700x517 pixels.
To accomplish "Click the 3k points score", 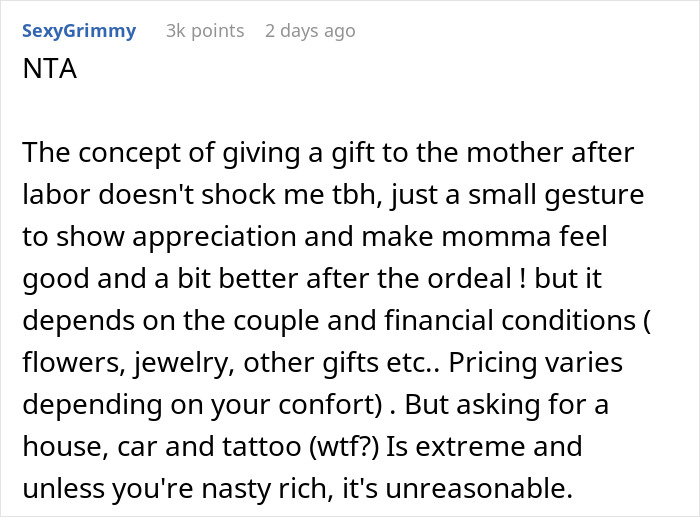I will click(x=205, y=31).
